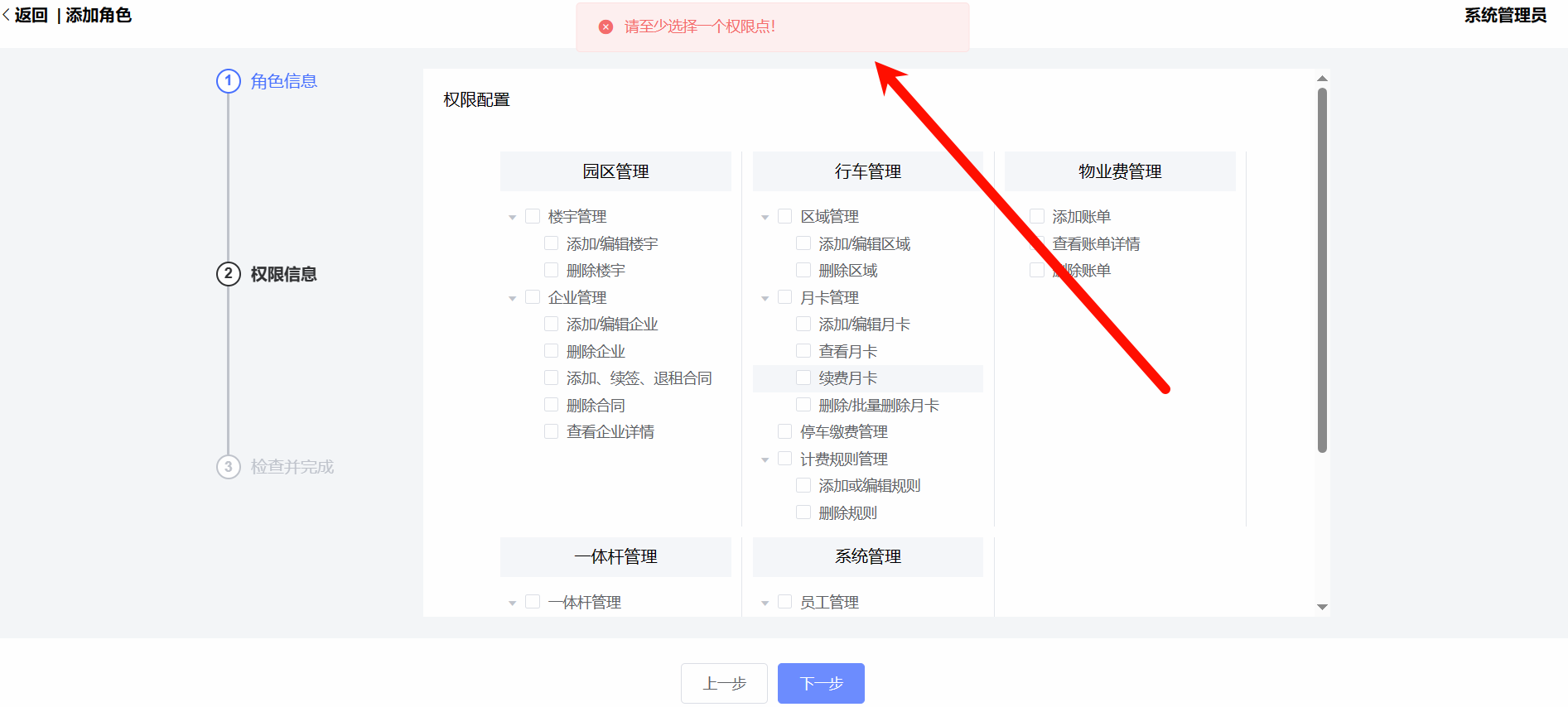Viewport: 1568px width, 707px height.
Task: Enable the 续费月卡 permission checkbox
Action: click(x=803, y=378)
